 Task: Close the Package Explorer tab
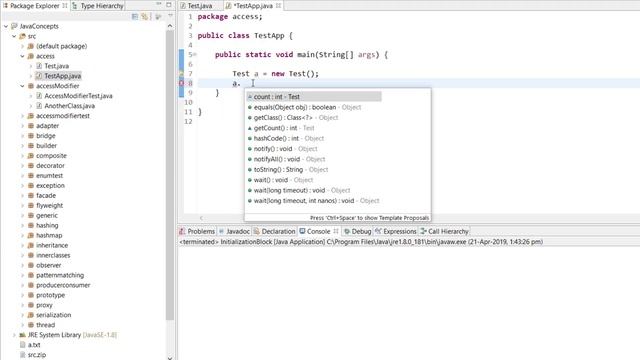pyautogui.click(x=65, y=6)
